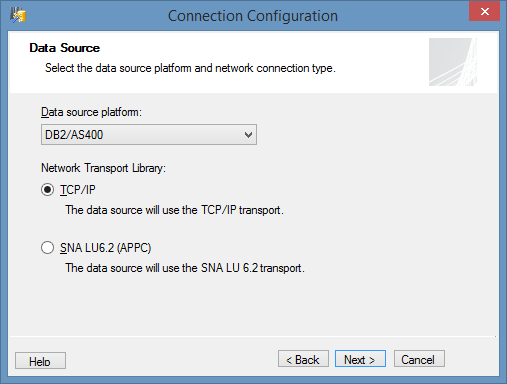Click 'The data source will use the TCP/IP transport.' text
507x384 pixels.
(x=174, y=210)
